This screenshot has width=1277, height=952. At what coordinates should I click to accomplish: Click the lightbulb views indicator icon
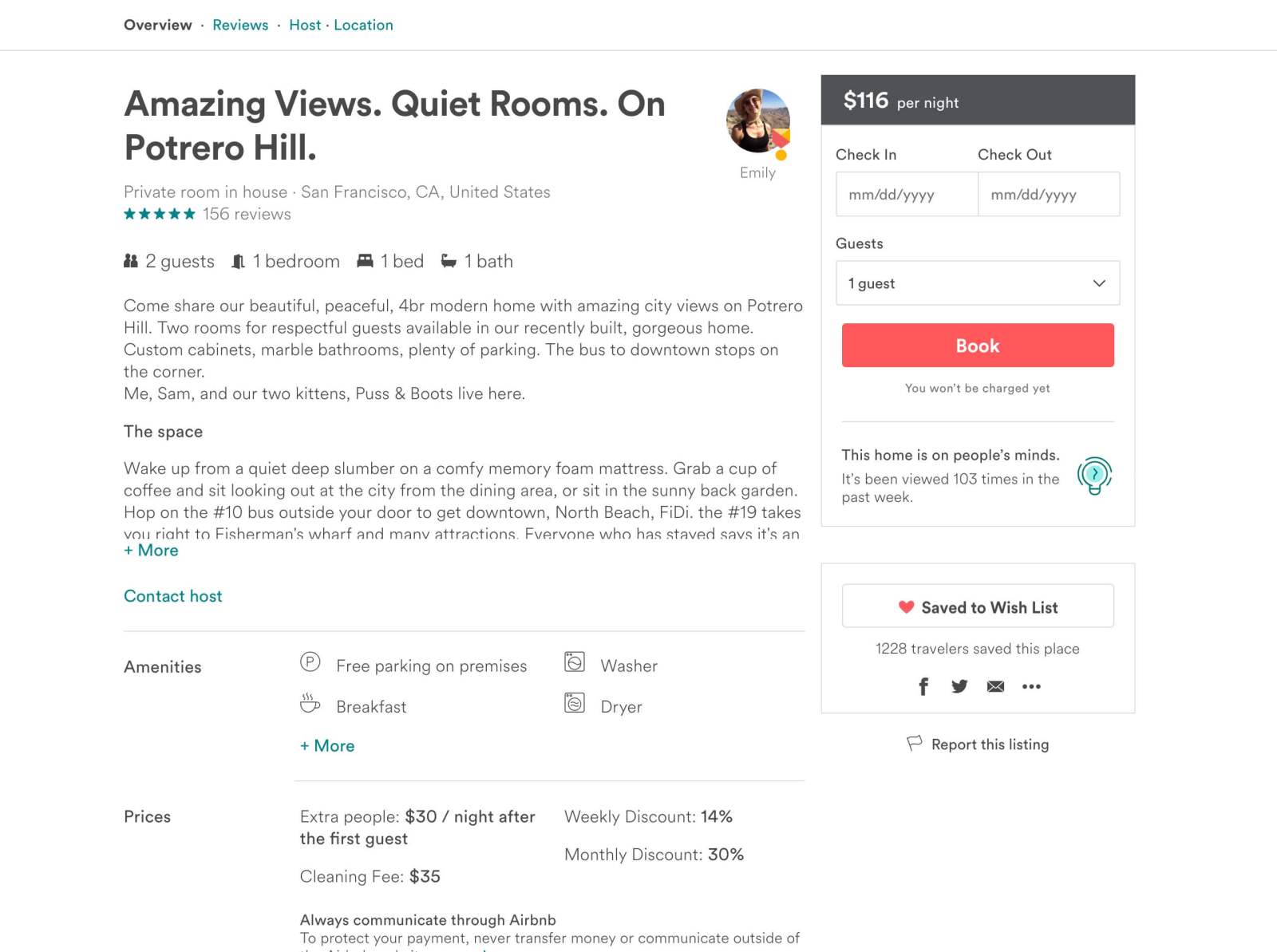point(1095,475)
